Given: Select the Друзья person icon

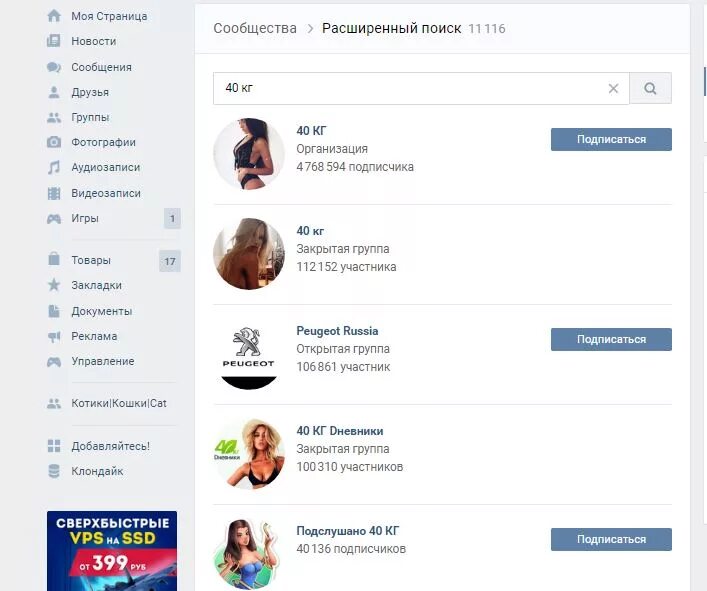Looking at the screenshot, I should click(x=54, y=92).
